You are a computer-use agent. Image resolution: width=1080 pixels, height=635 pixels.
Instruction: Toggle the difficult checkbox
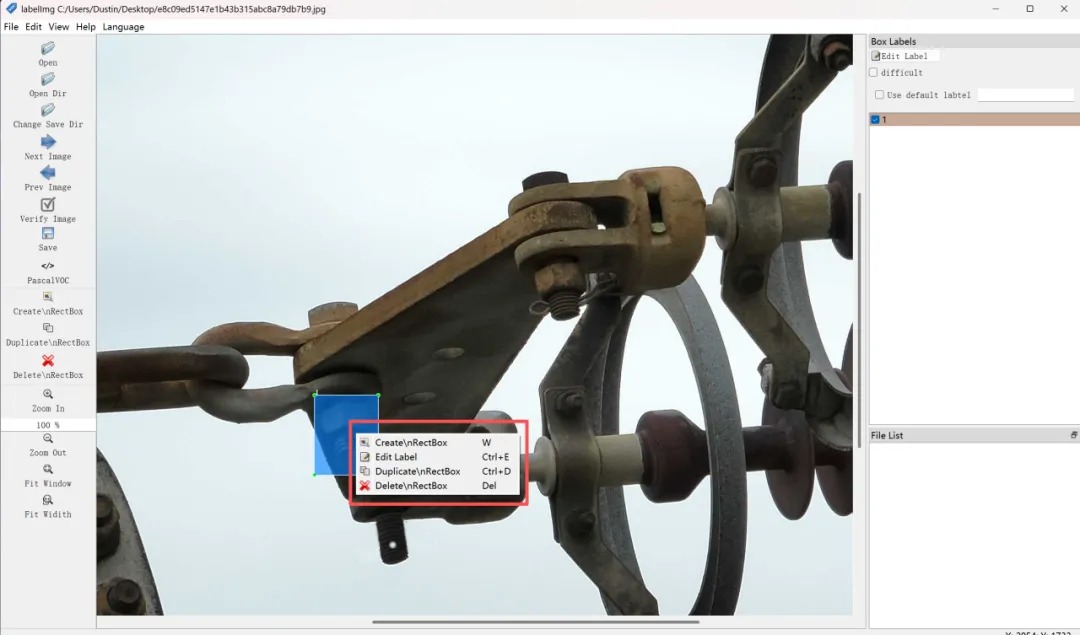coord(873,72)
